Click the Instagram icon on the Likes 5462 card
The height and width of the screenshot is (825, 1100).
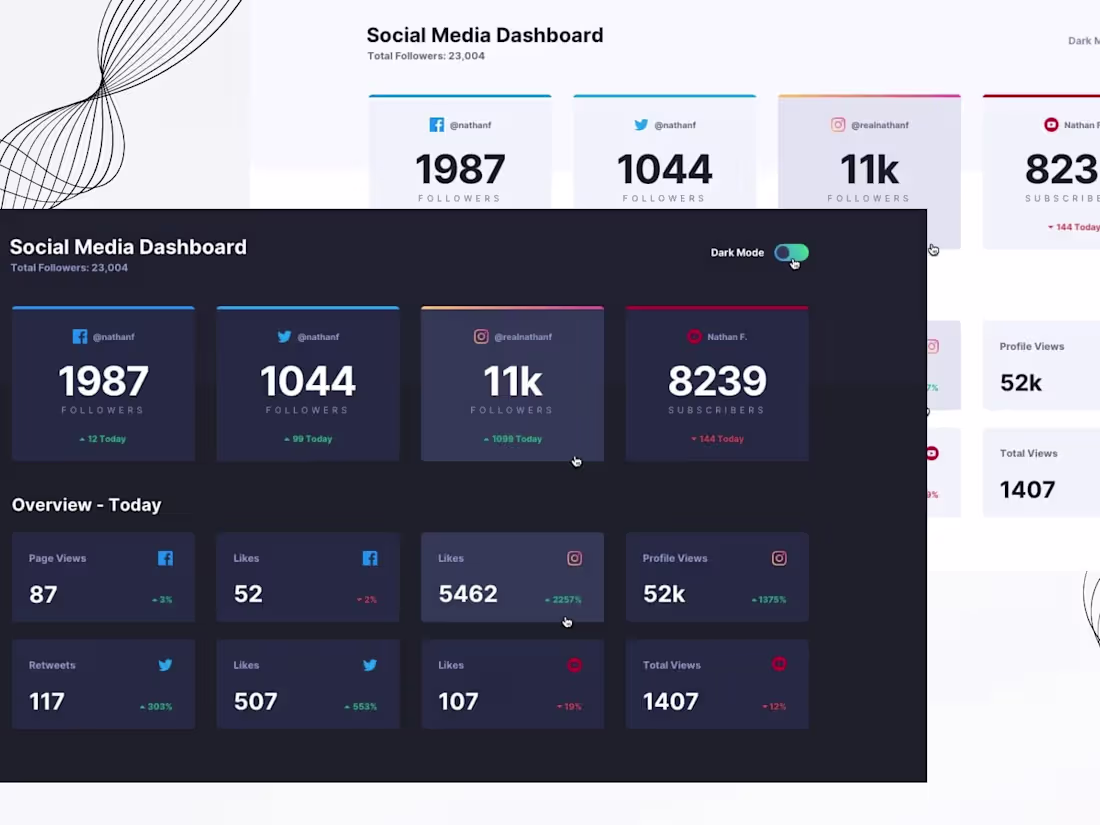[x=574, y=558]
